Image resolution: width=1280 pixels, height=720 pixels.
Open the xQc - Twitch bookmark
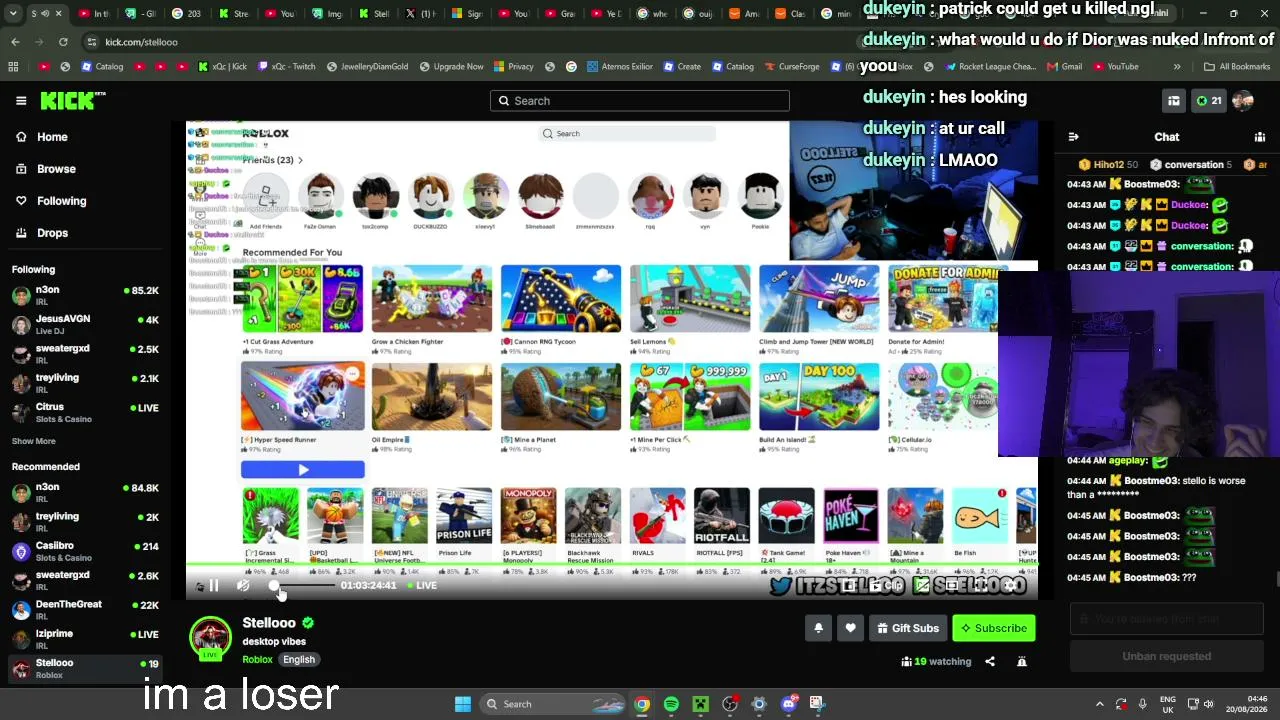coord(287,67)
